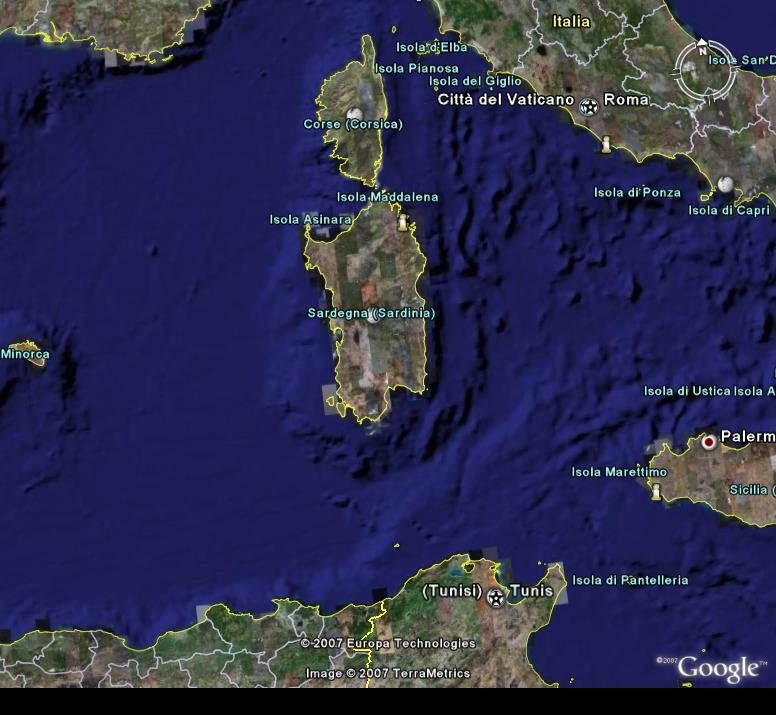Click the Tunis capital star icon
Screen dimensions: 776x715
[x=496, y=598]
